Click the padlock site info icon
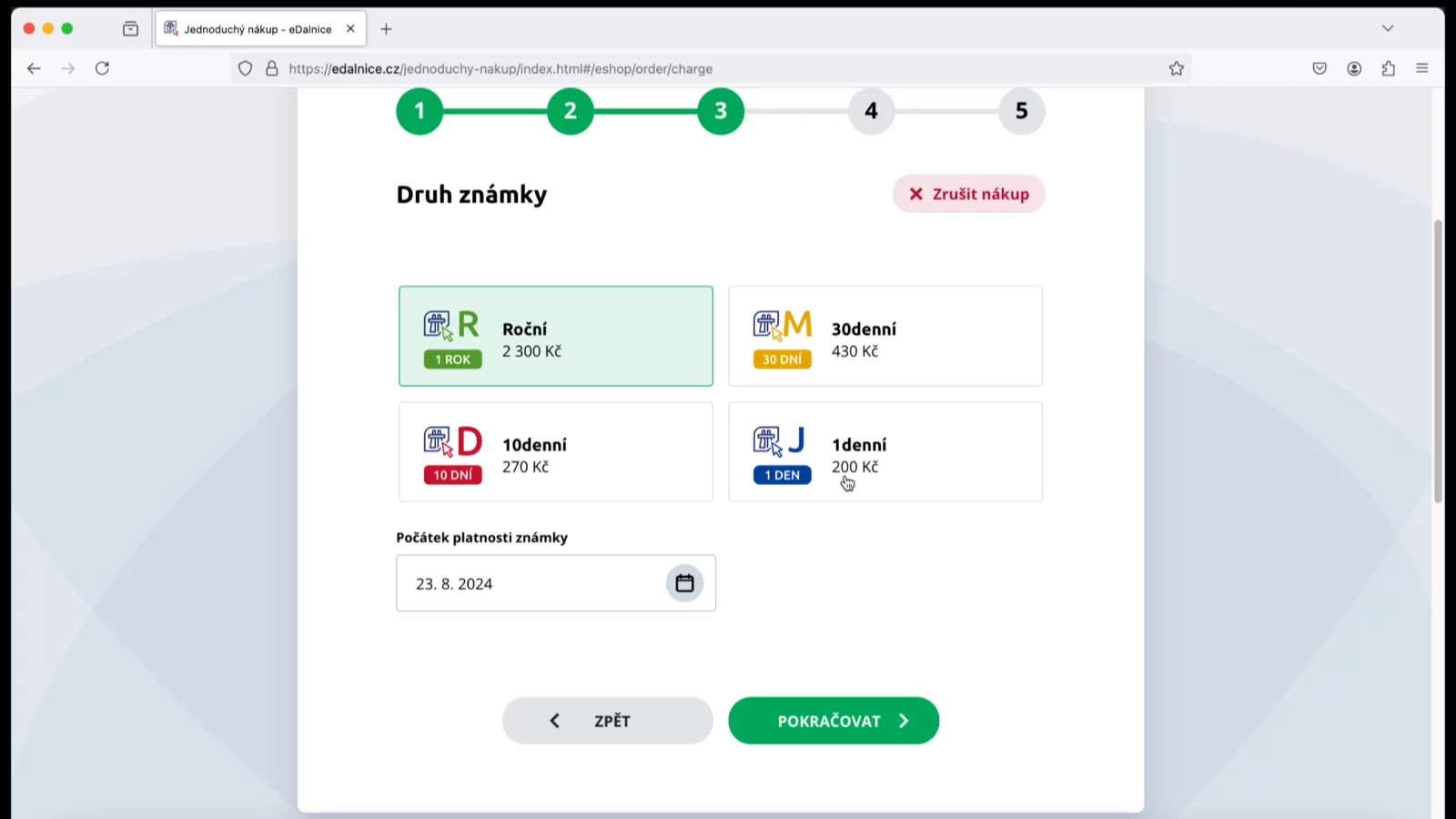The height and width of the screenshot is (819, 1456). click(x=271, y=68)
